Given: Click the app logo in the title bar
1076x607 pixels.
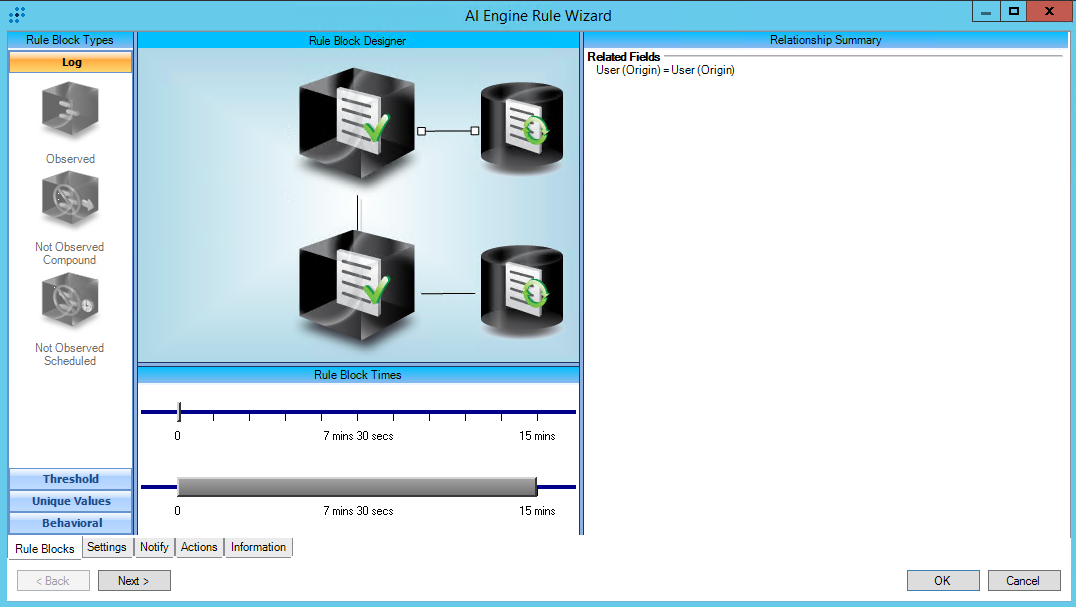Looking at the screenshot, I should [17, 15].
